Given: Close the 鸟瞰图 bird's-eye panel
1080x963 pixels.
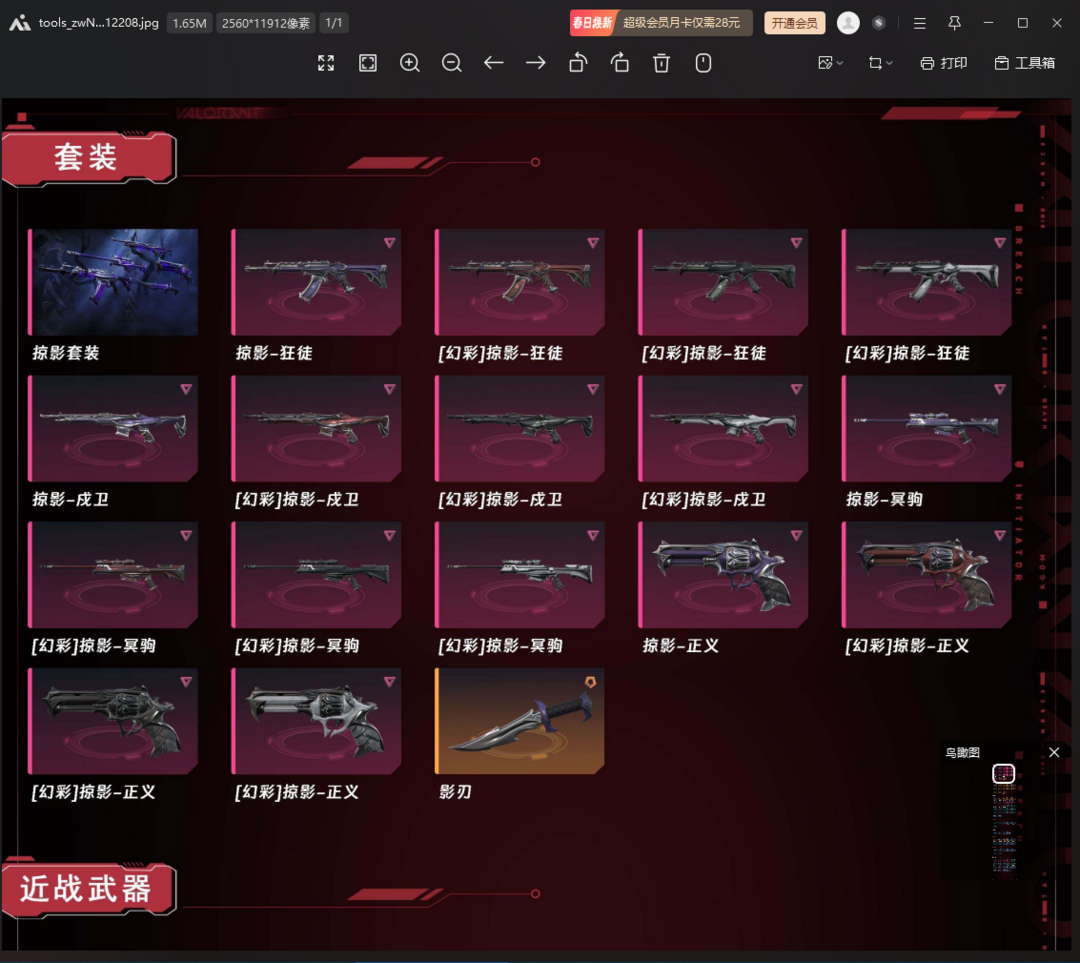Looking at the screenshot, I should tap(1054, 752).
